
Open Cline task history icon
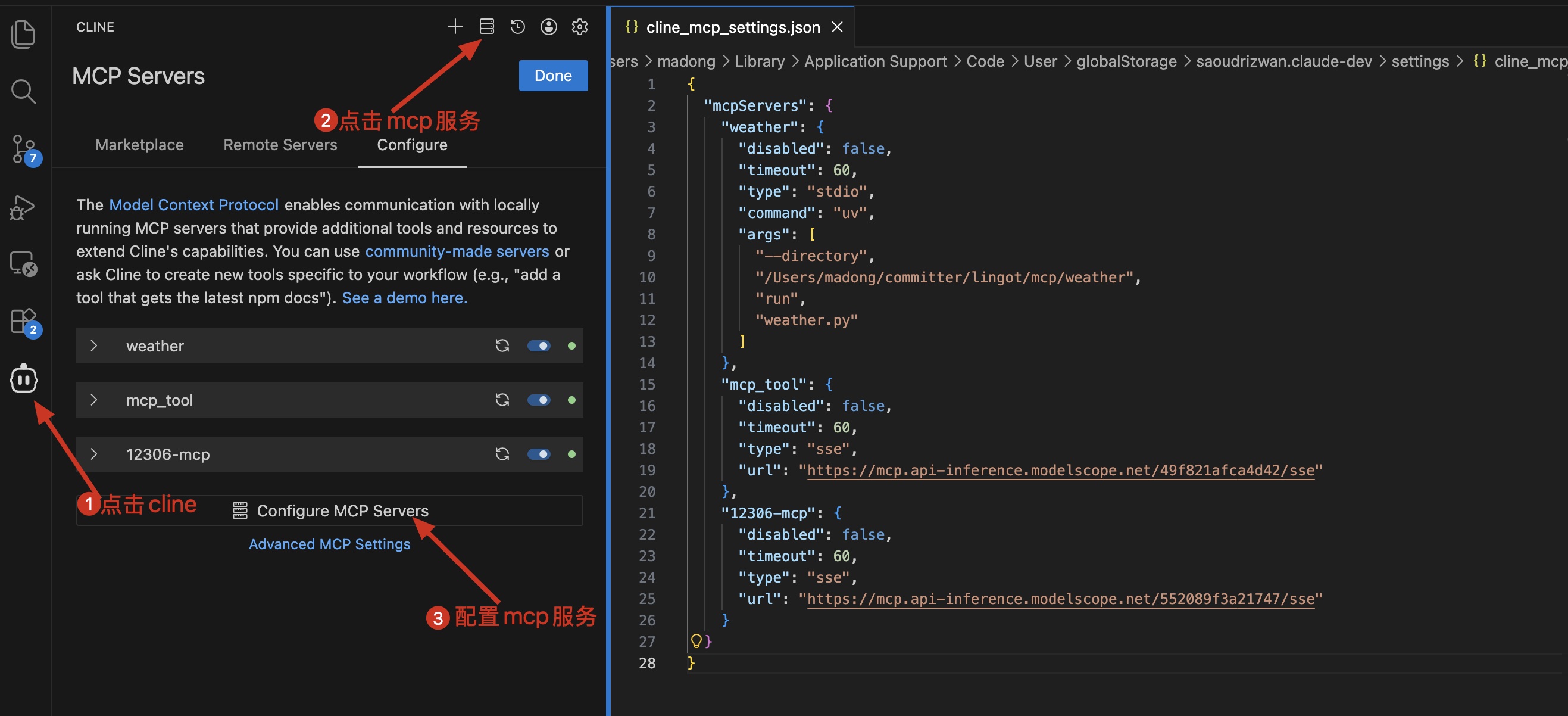pos(517,26)
